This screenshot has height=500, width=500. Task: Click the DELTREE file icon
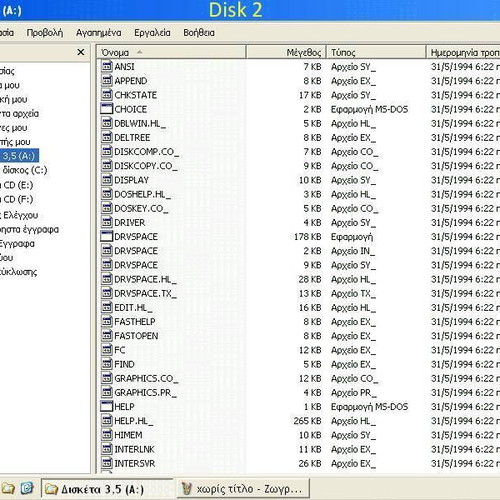click(x=106, y=137)
